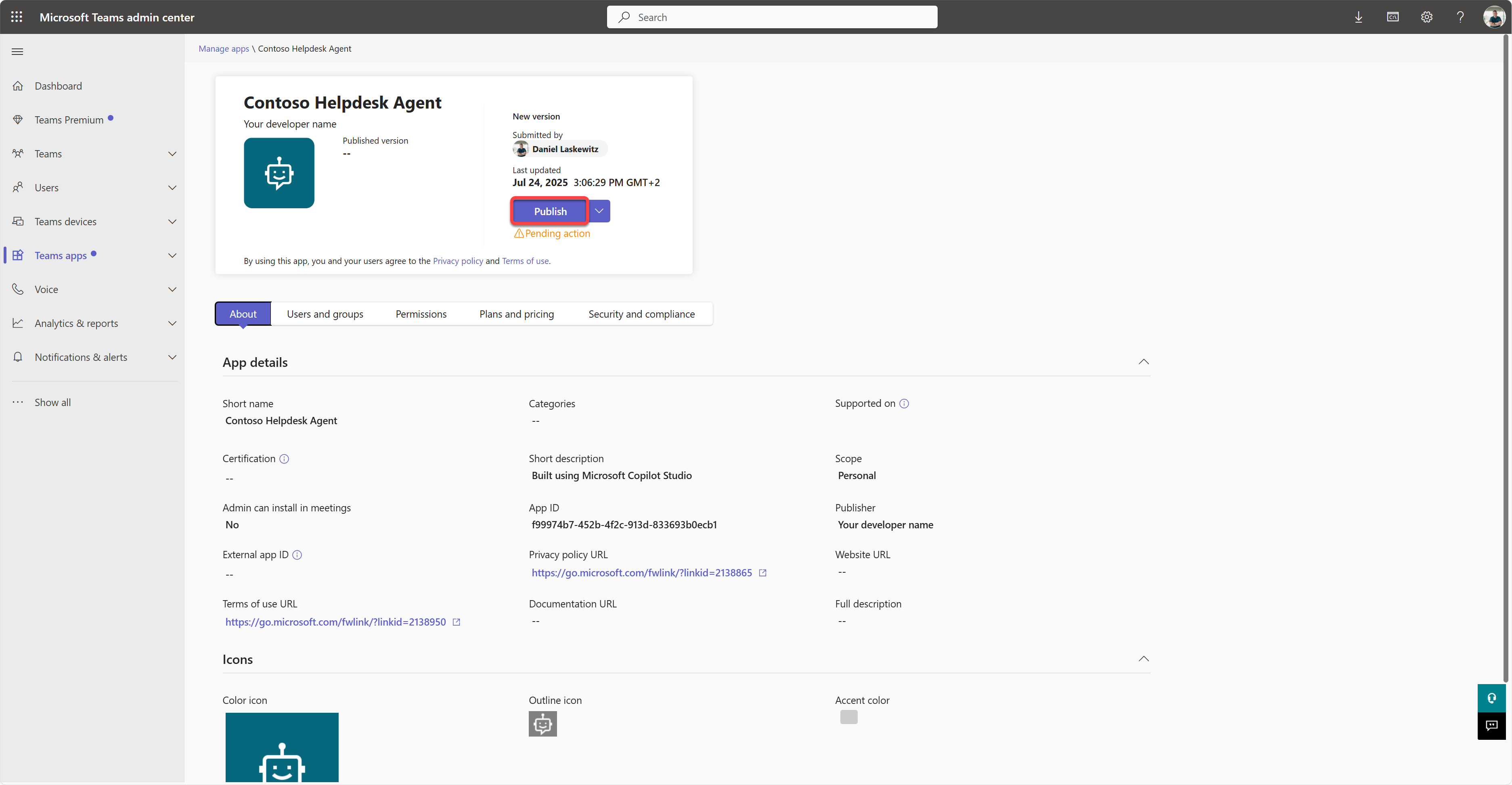
Task: Open the command line (C:\) icon
Action: coord(1393,17)
